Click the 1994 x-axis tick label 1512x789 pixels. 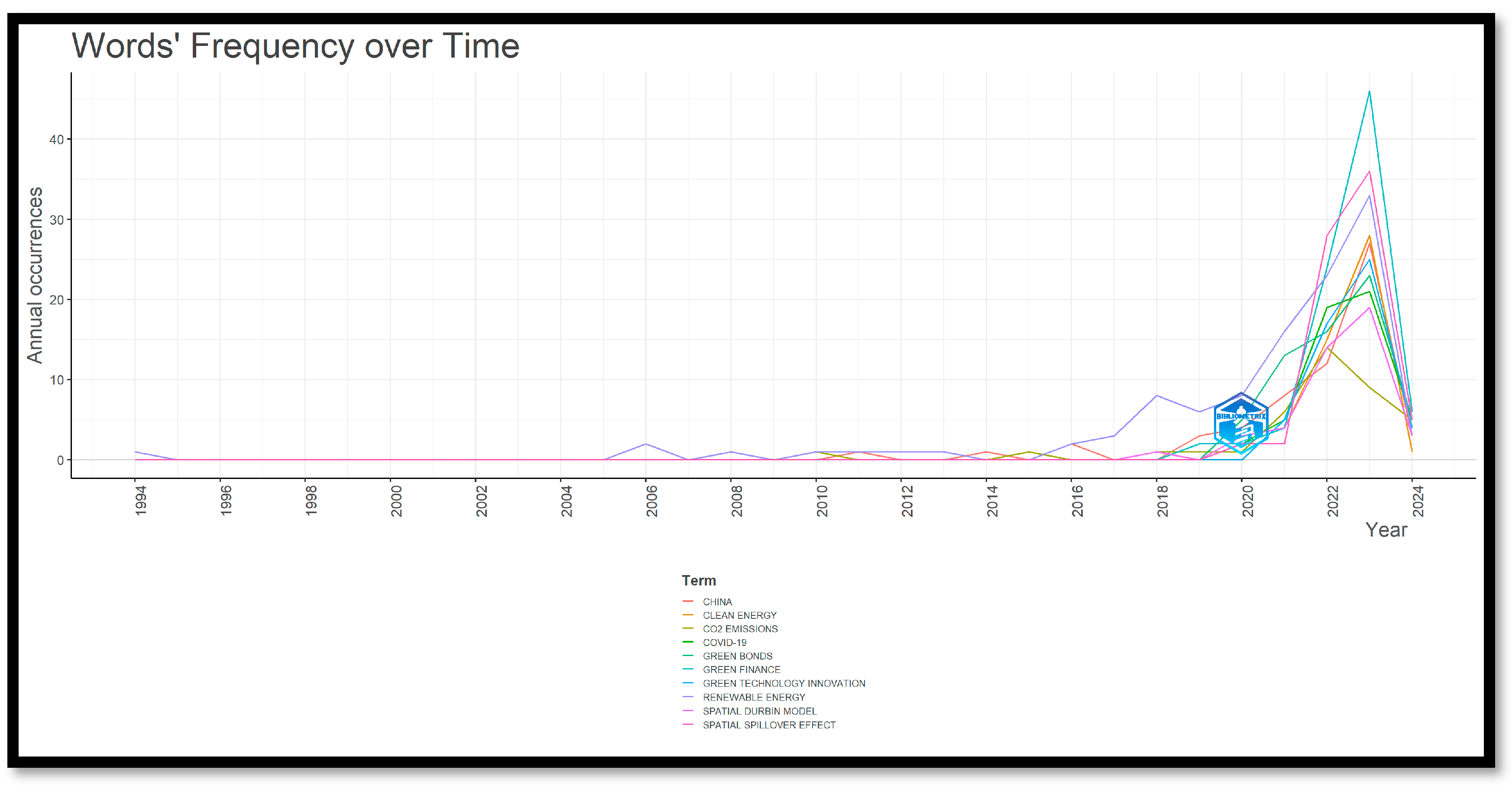pos(140,501)
